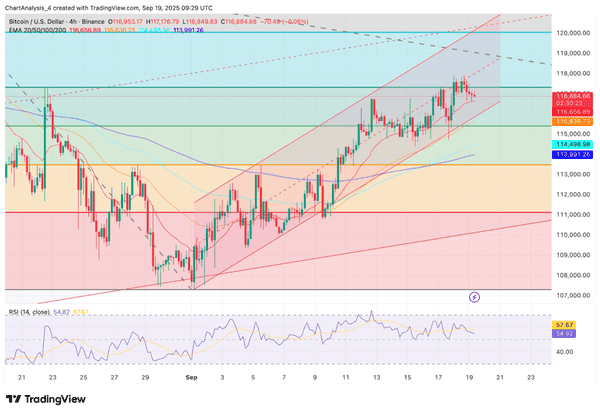Select the Bitcoin / U.S. Dollar symbol title
This screenshot has height=414, width=600.
[49, 20]
